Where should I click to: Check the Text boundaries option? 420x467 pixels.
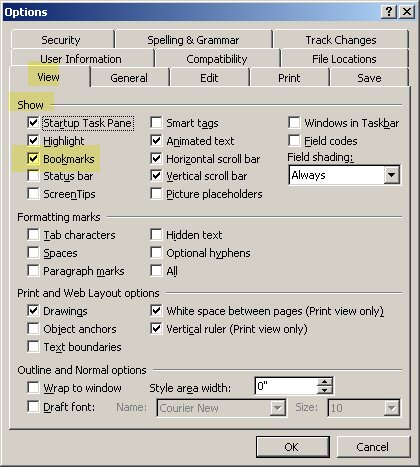33,347
